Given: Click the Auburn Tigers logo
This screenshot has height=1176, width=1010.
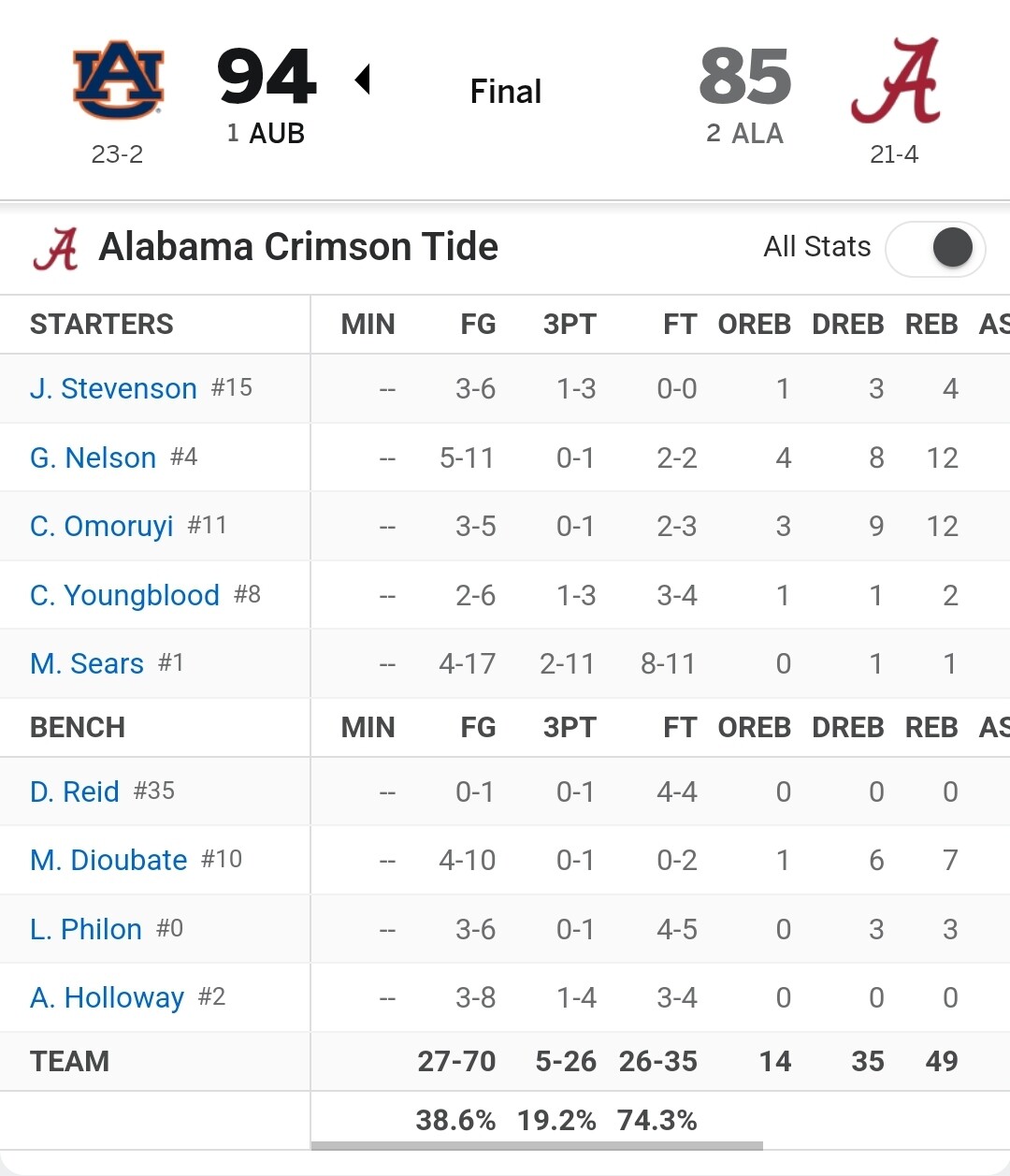Looking at the screenshot, I should pyautogui.click(x=119, y=80).
